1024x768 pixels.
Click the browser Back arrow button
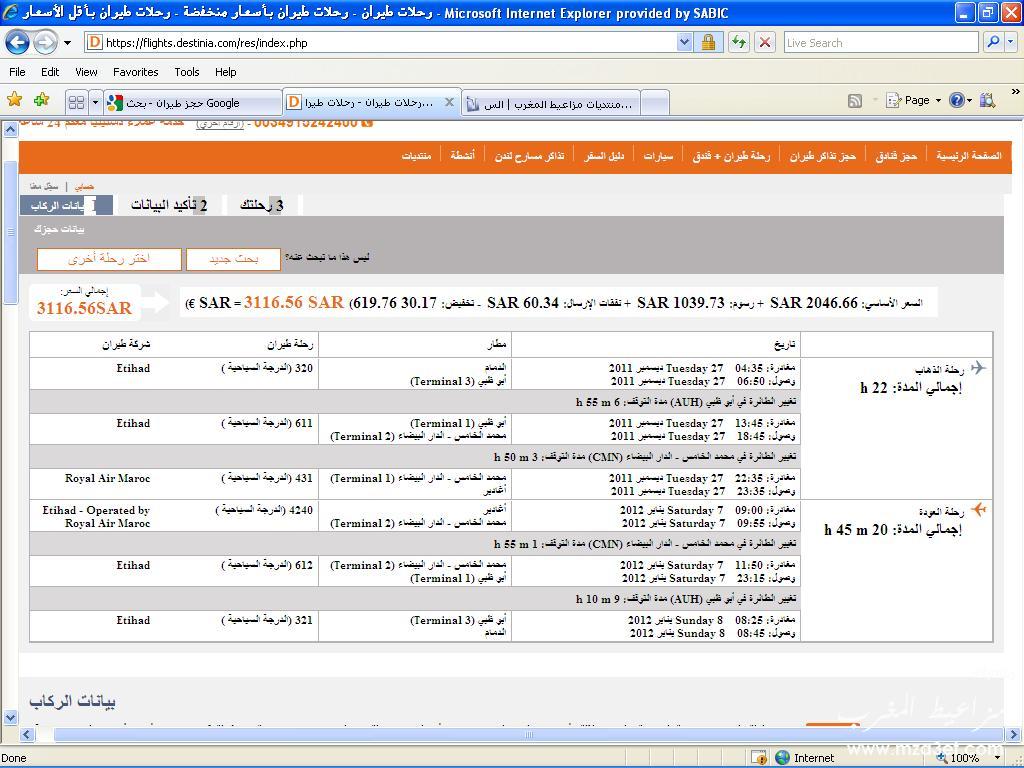[17, 43]
